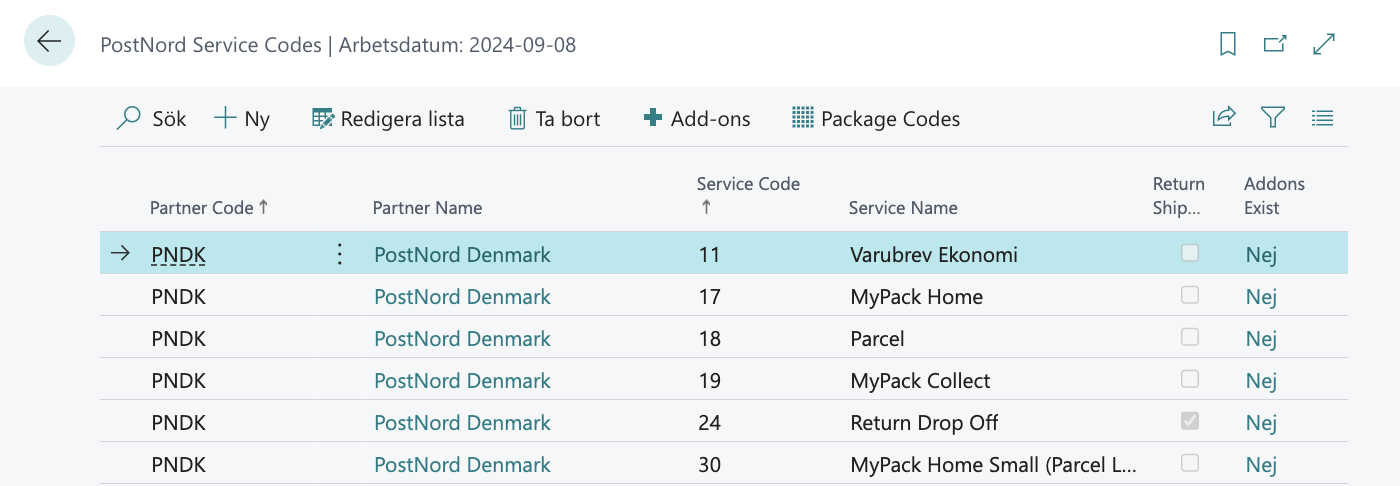Select service code 24 cell
The height and width of the screenshot is (486, 1400).
(709, 422)
